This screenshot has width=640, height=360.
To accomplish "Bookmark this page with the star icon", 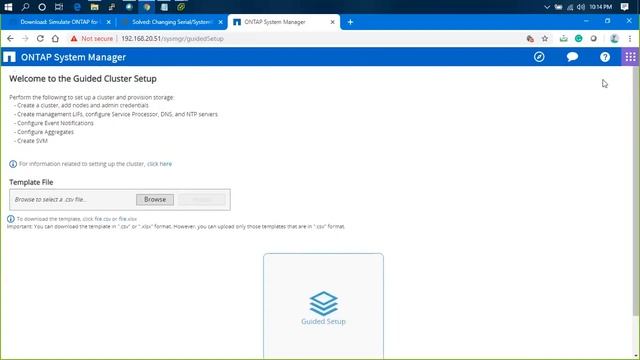I will tap(545, 38).
